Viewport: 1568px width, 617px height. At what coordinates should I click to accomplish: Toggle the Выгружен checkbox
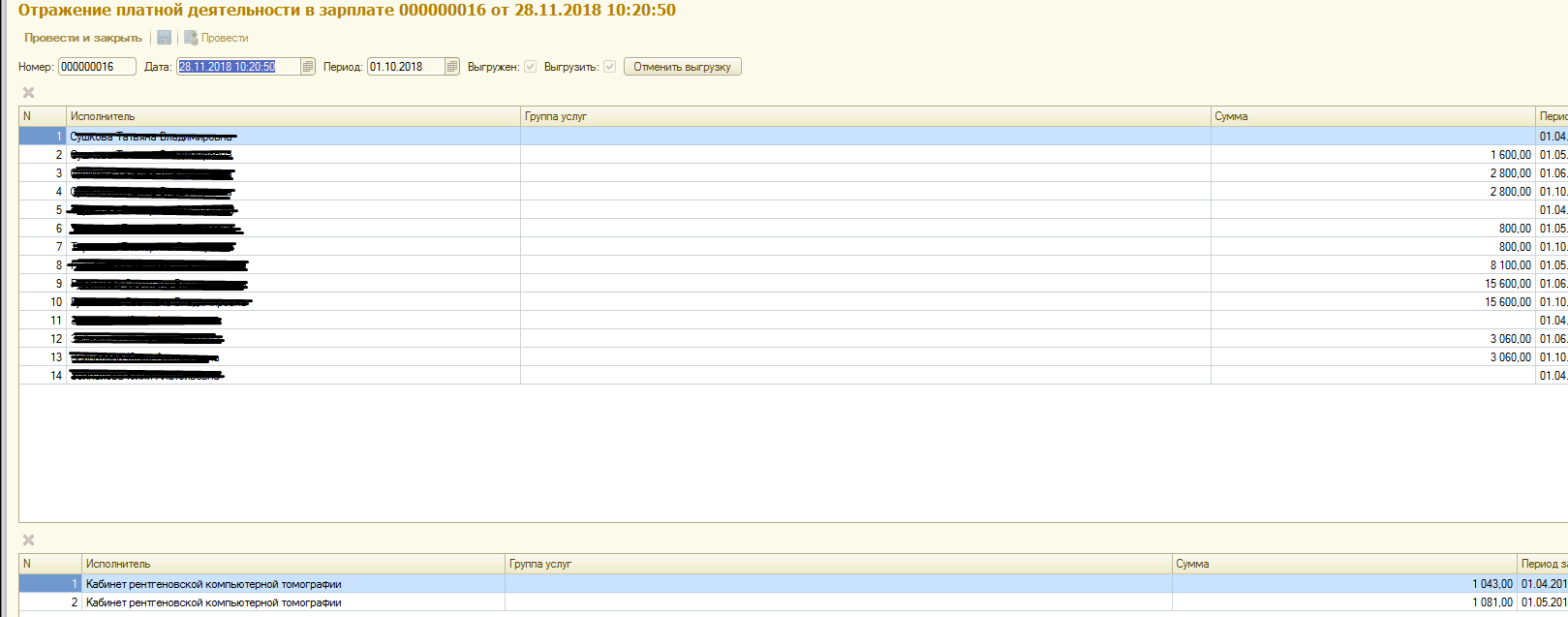pyautogui.click(x=530, y=67)
